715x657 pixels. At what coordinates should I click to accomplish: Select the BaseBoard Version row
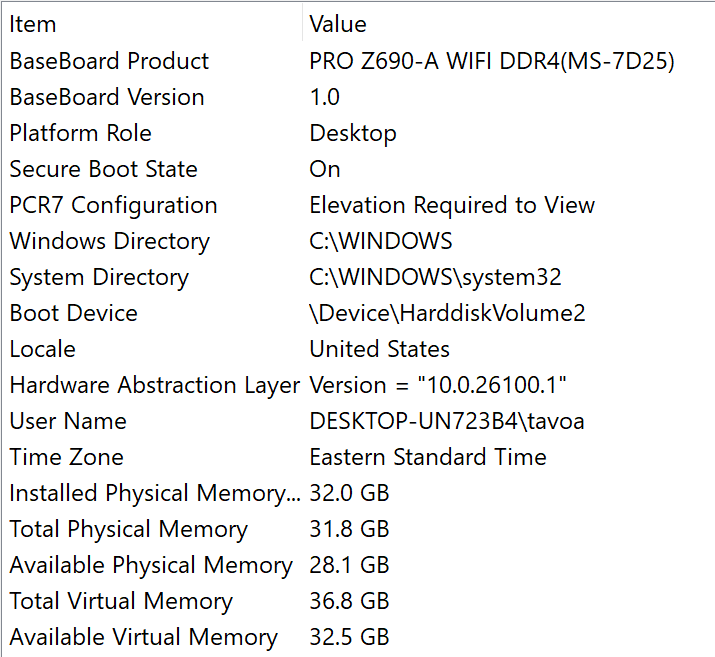(x=107, y=97)
